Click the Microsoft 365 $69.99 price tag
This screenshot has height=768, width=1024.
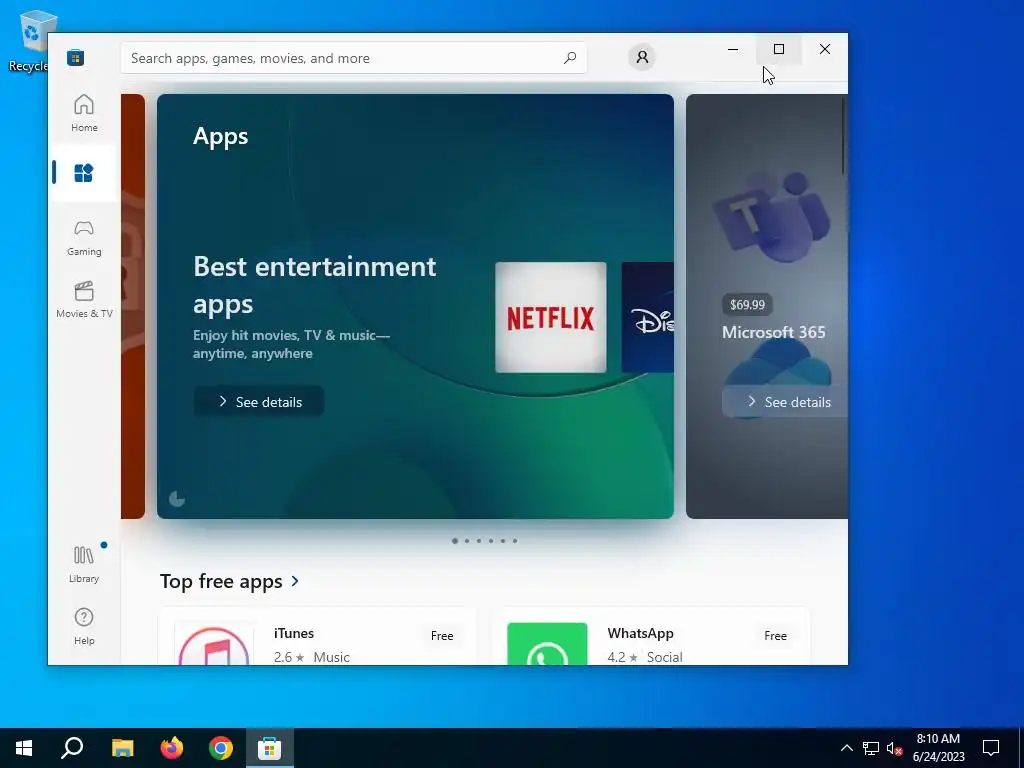tap(747, 305)
